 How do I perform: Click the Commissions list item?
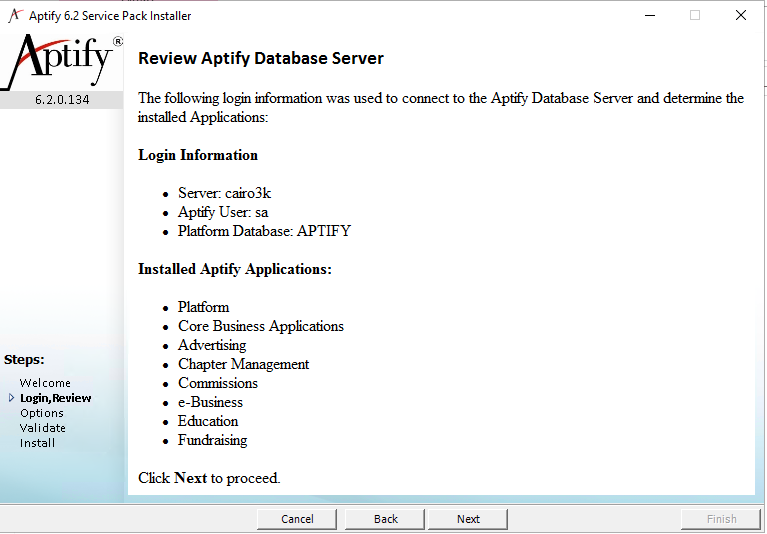click(x=218, y=383)
